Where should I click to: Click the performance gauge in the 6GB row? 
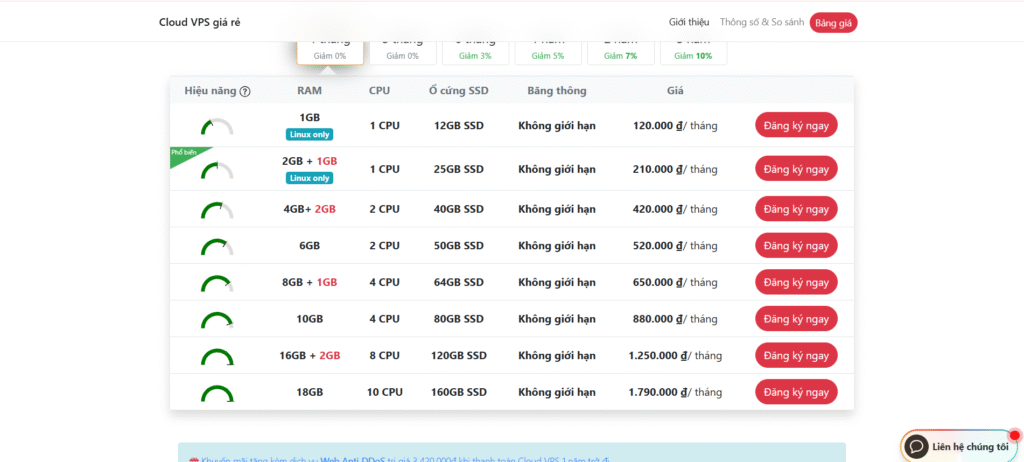click(x=217, y=246)
